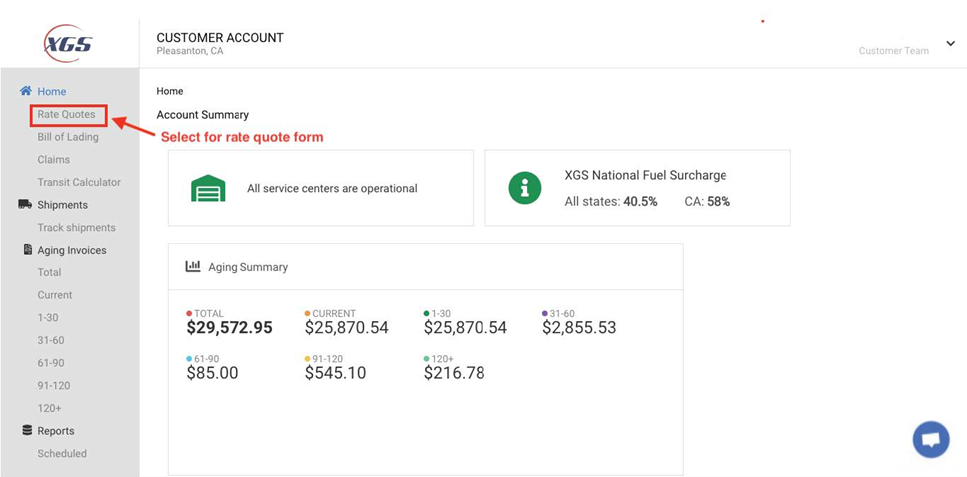The image size is (967, 477).
Task: Select Rate Quotes in sidebar
Action: click(x=67, y=114)
